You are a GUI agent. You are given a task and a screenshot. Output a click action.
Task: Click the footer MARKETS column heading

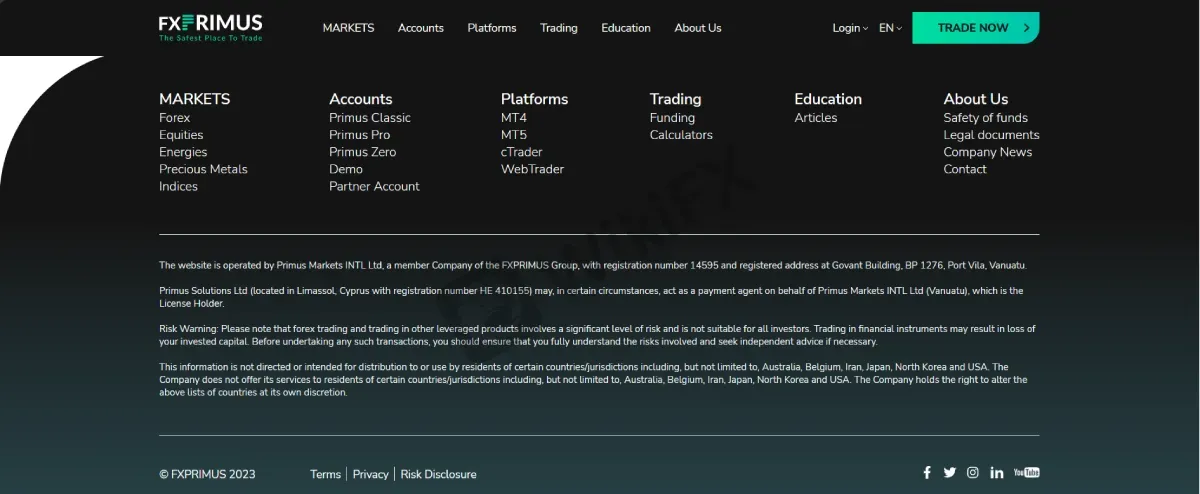pyautogui.click(x=194, y=99)
